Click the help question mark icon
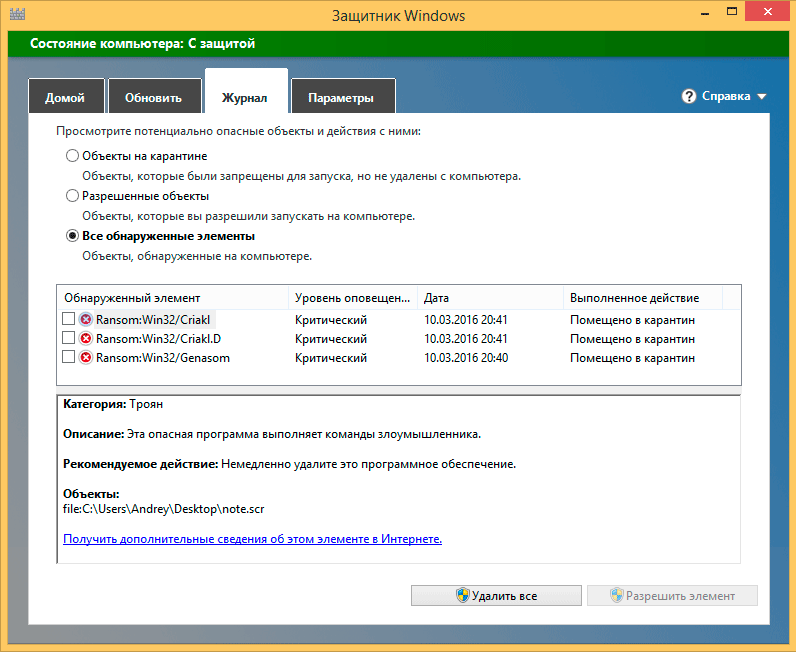796x652 pixels. click(689, 97)
